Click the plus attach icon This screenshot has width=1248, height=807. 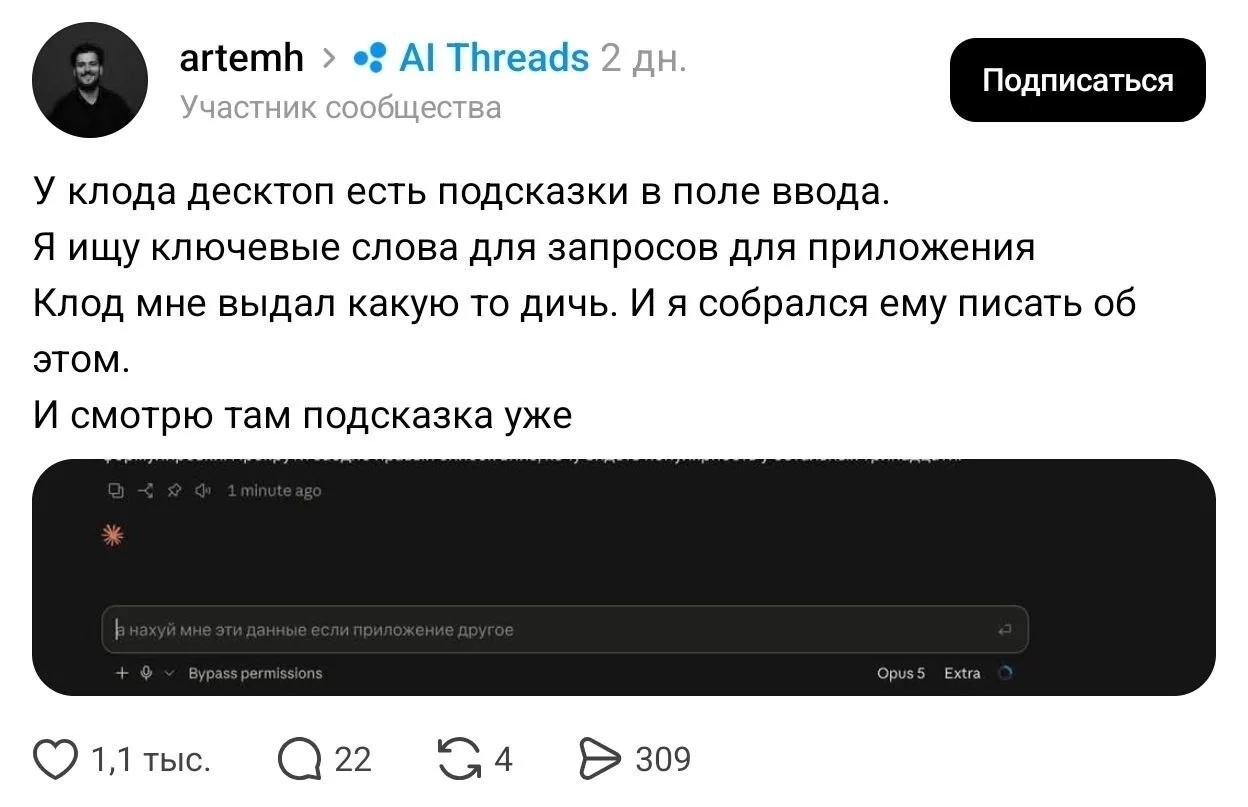coord(122,673)
